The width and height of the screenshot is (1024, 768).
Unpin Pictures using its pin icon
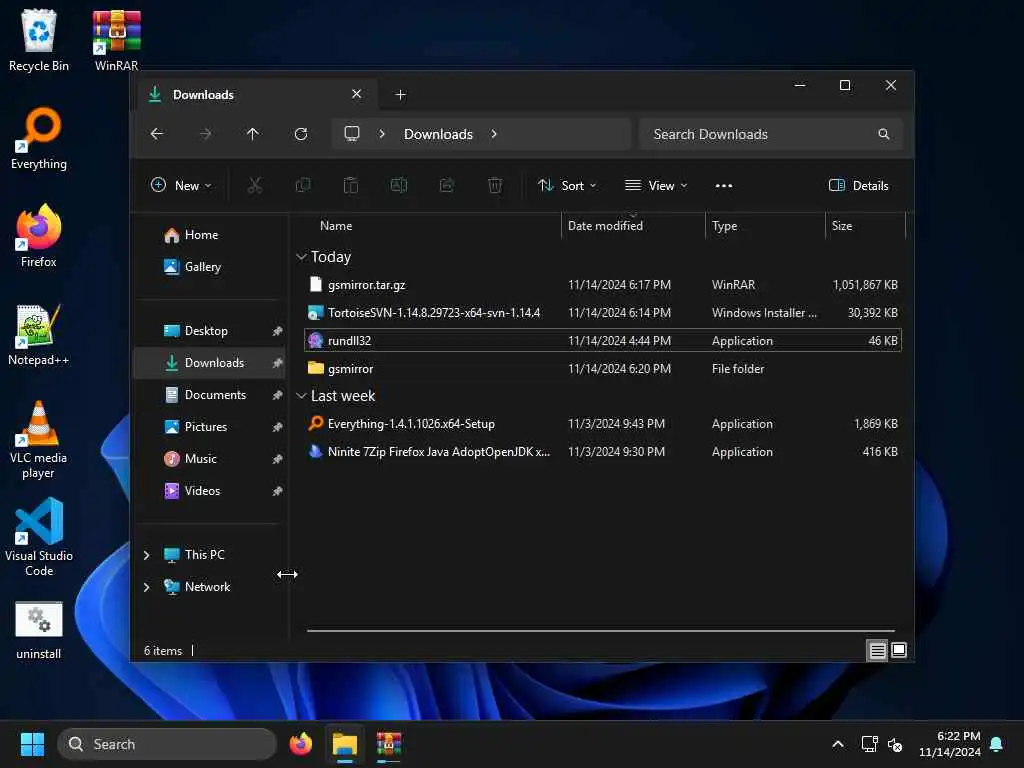pyautogui.click(x=278, y=427)
